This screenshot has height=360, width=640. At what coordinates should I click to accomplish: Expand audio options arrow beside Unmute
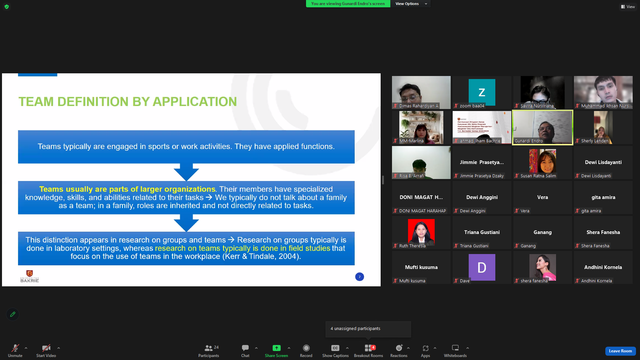[26, 348]
